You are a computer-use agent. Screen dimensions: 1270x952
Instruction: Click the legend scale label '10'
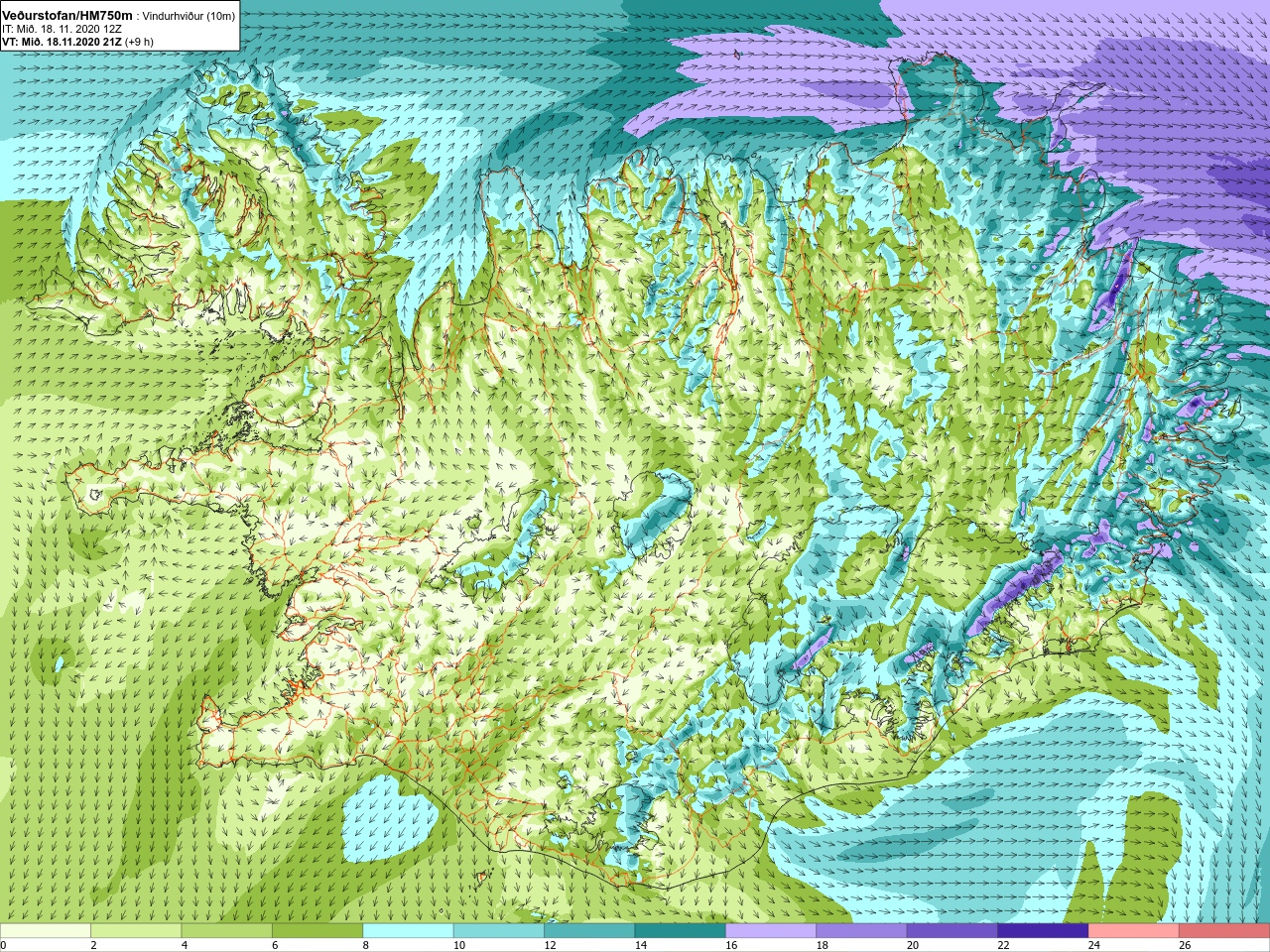458,945
